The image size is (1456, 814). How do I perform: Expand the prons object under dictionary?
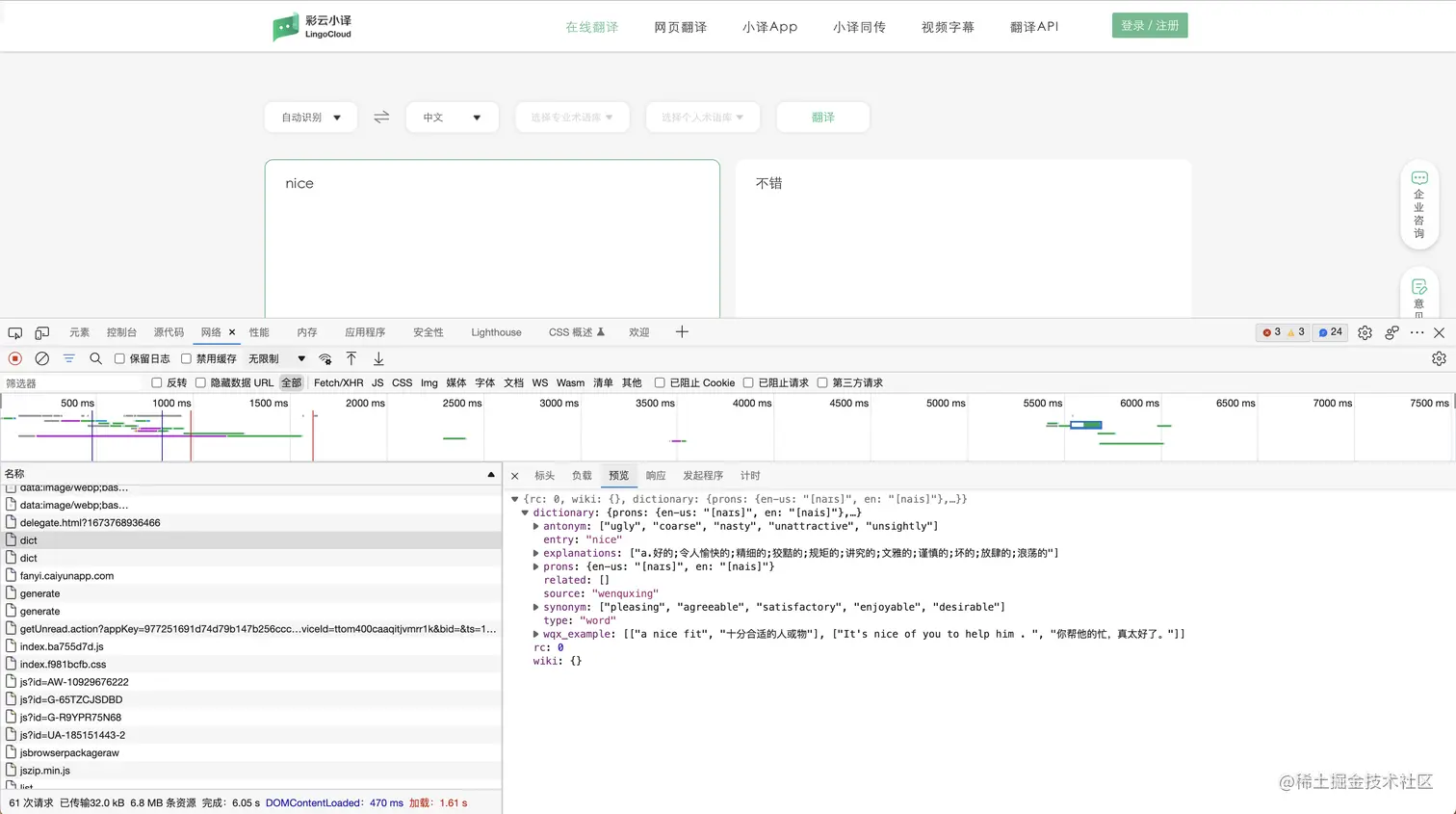[536, 566]
